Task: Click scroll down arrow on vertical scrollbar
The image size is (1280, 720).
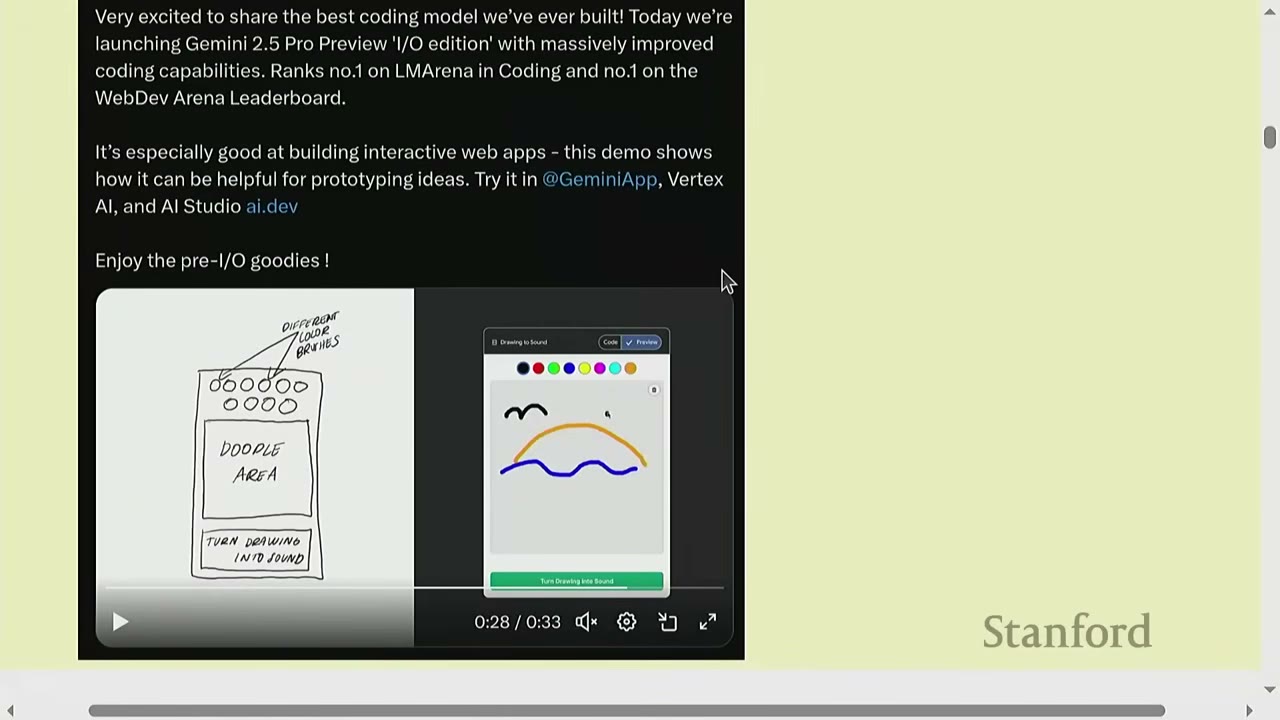Action: [1269, 690]
